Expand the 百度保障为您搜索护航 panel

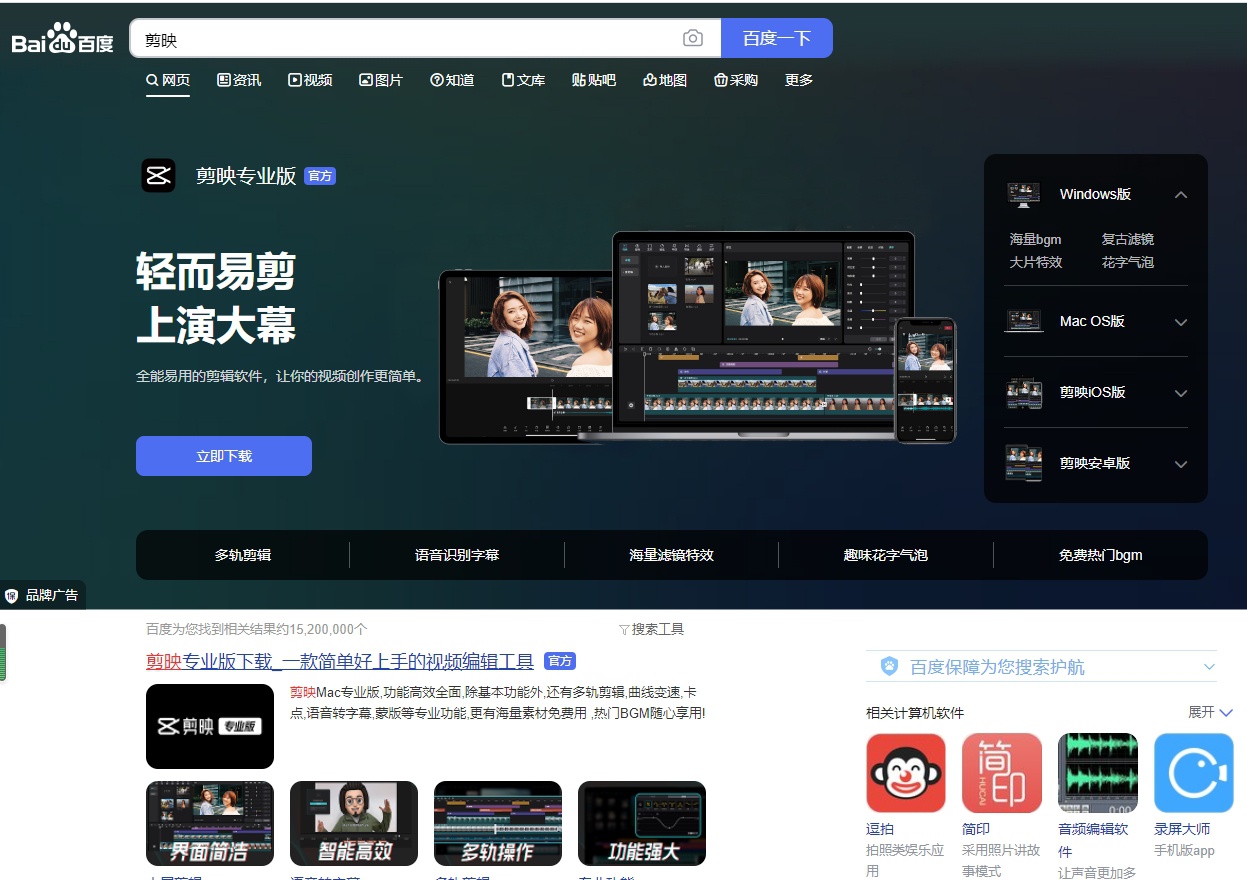coord(1210,667)
